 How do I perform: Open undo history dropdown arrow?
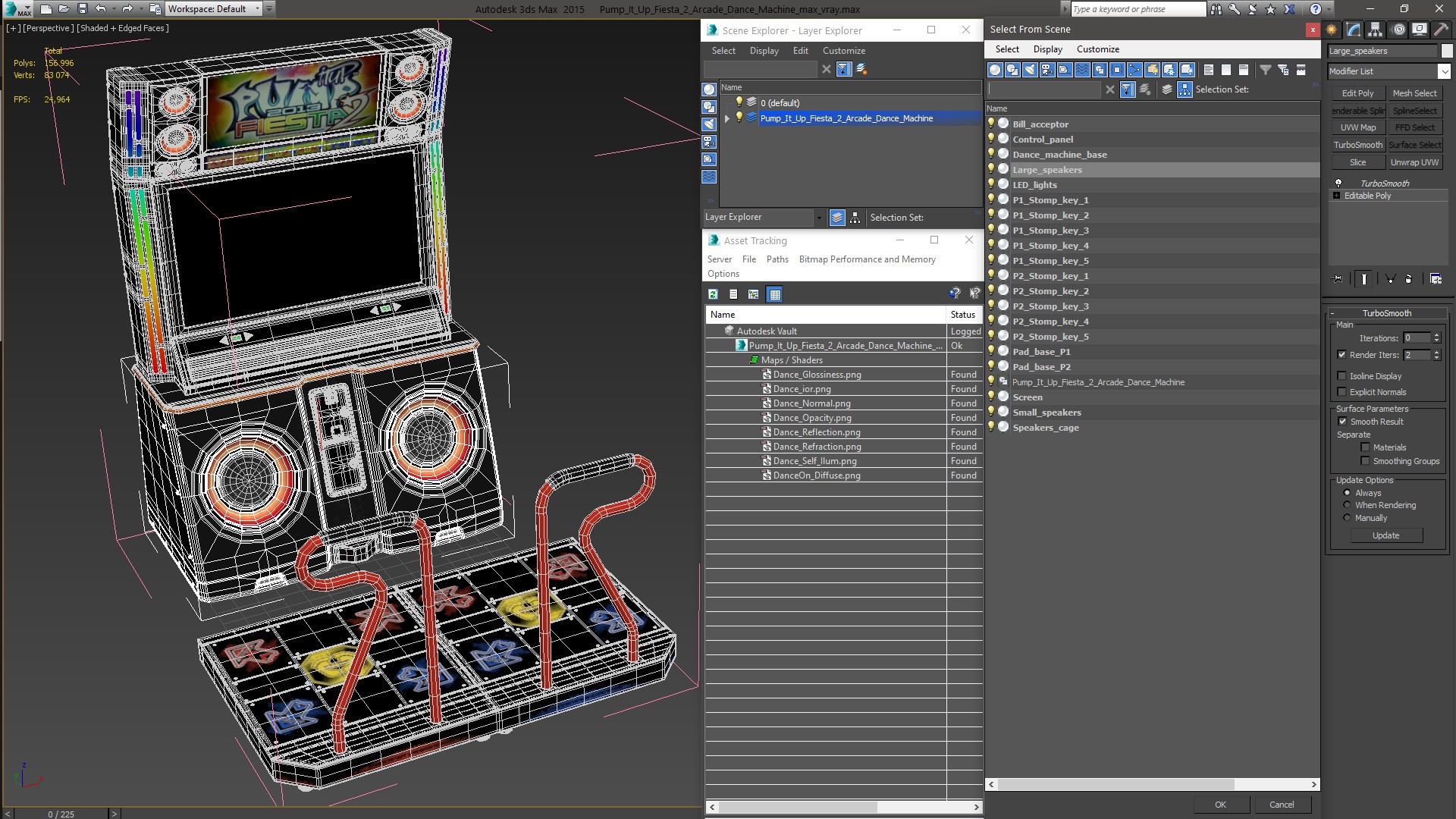113,9
